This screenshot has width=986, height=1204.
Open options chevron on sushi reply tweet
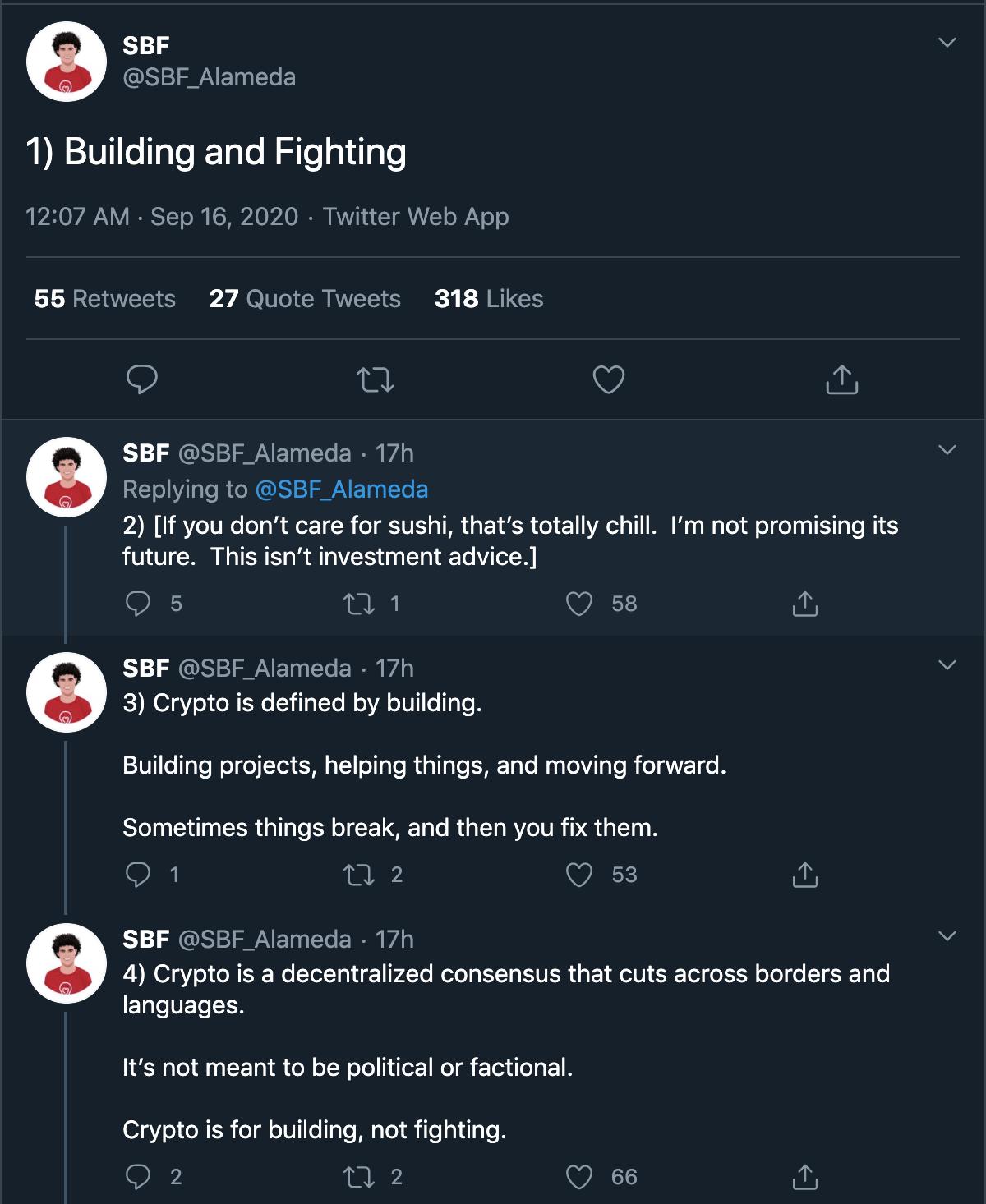click(x=947, y=450)
